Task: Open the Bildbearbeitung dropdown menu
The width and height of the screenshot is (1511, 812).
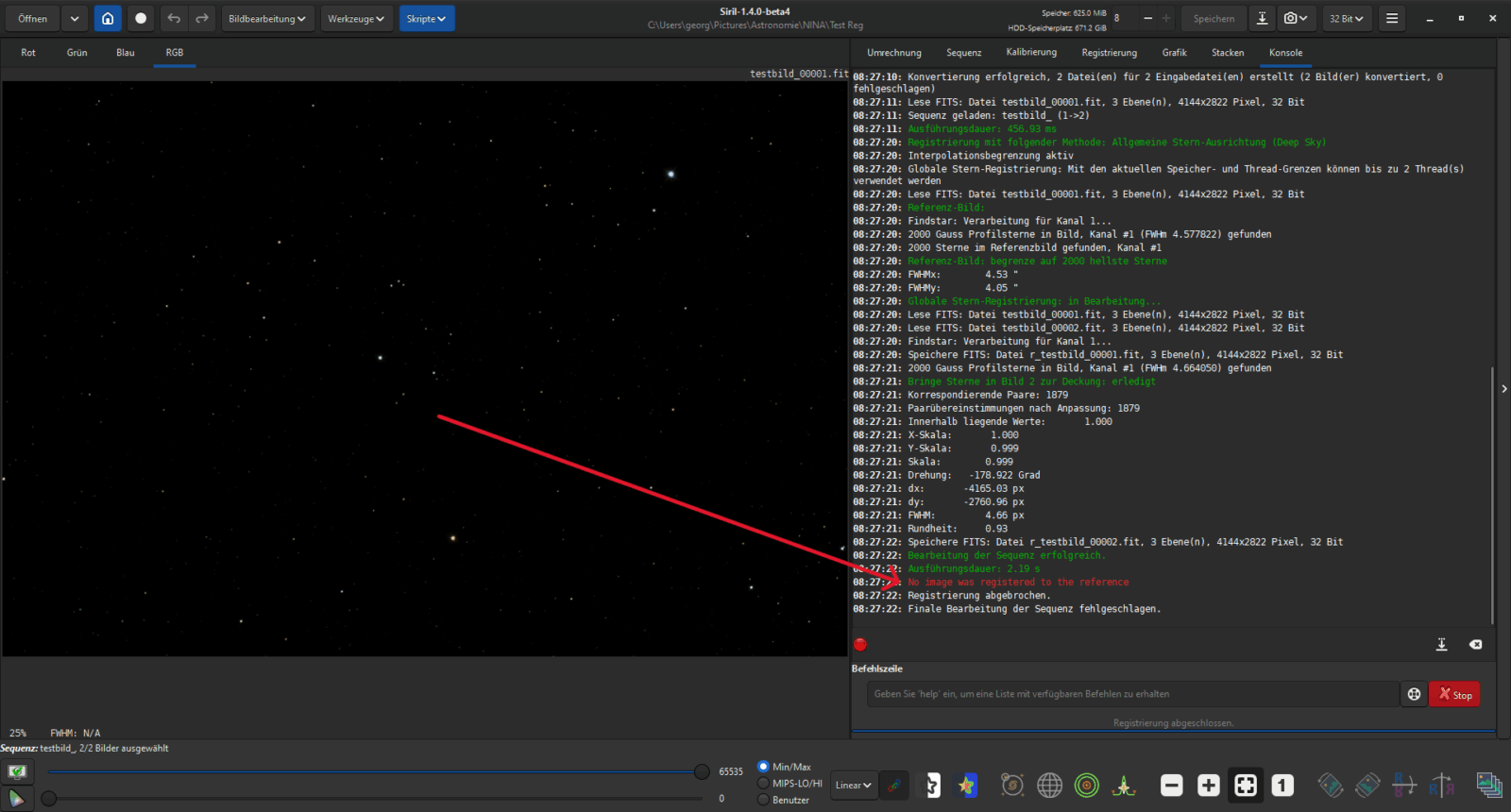Action: point(267,19)
